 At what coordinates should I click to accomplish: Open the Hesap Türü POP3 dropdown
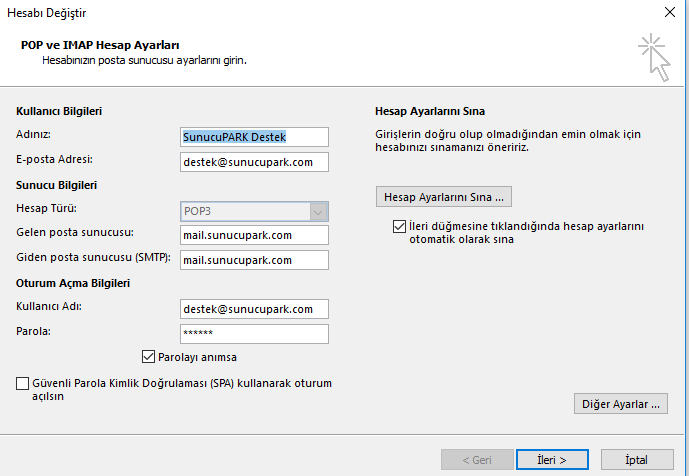254,211
